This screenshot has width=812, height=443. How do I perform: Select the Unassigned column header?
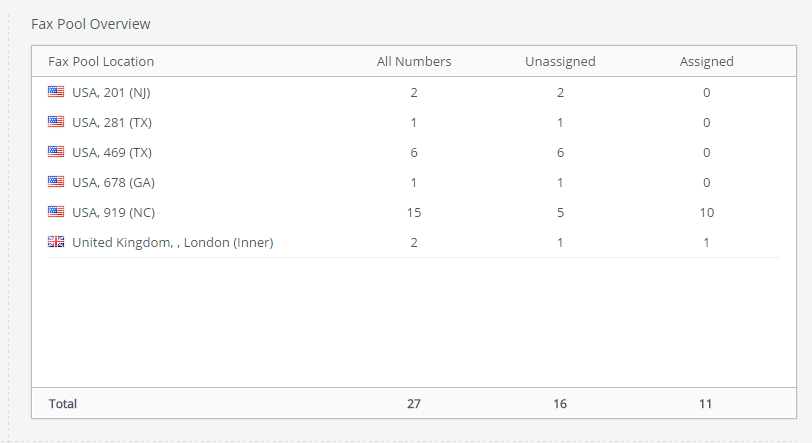560,61
